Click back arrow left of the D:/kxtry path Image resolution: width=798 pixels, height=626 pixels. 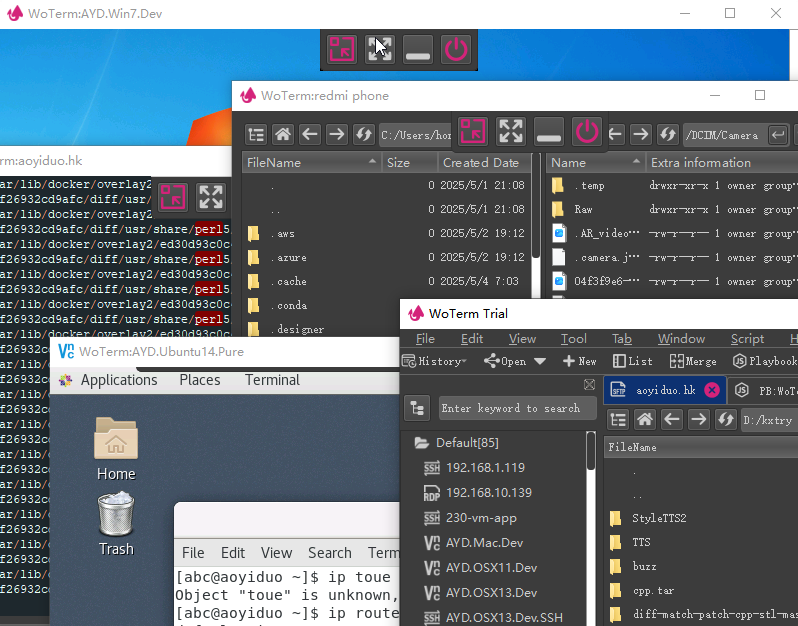pyautogui.click(x=672, y=419)
